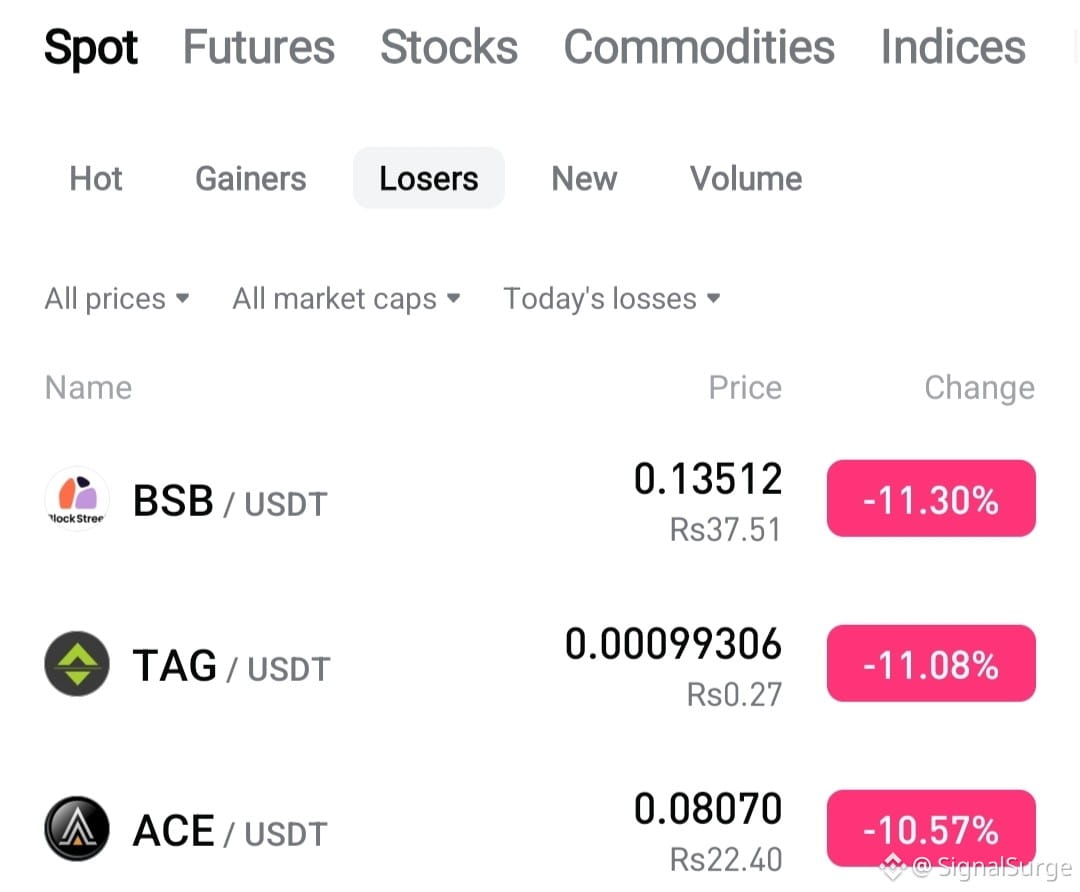Open the Commodities tab

coord(699,47)
